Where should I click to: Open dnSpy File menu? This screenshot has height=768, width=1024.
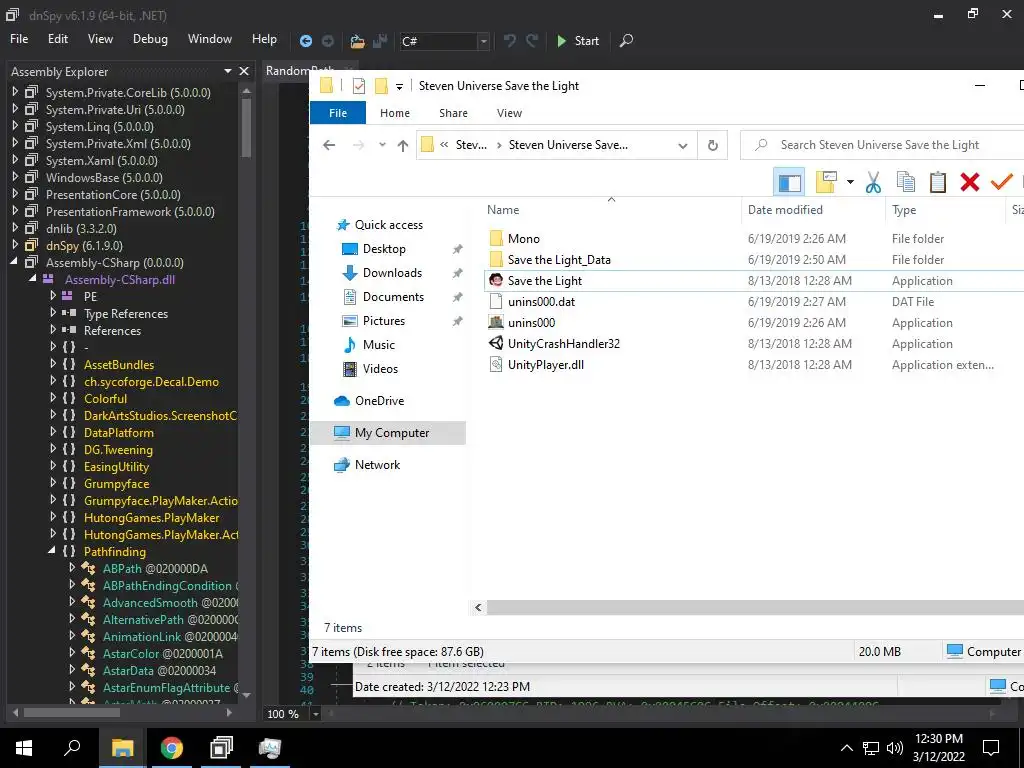pyautogui.click(x=19, y=39)
